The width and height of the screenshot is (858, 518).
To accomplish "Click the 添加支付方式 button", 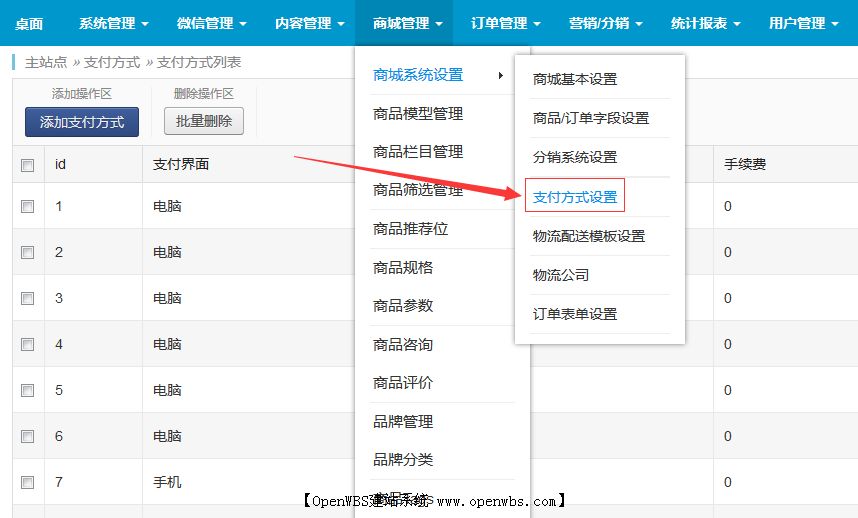I will [82, 122].
